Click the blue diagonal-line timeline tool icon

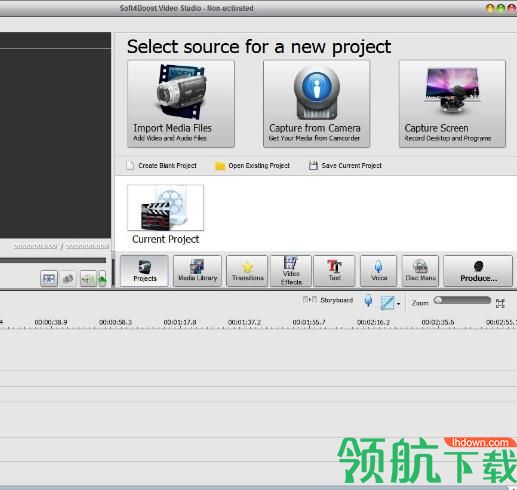point(388,303)
